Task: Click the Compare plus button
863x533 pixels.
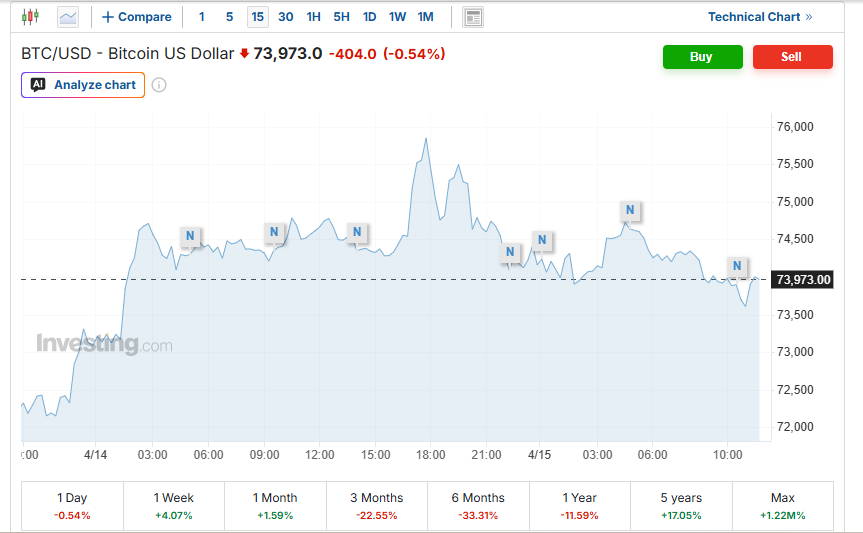Action: tap(137, 17)
